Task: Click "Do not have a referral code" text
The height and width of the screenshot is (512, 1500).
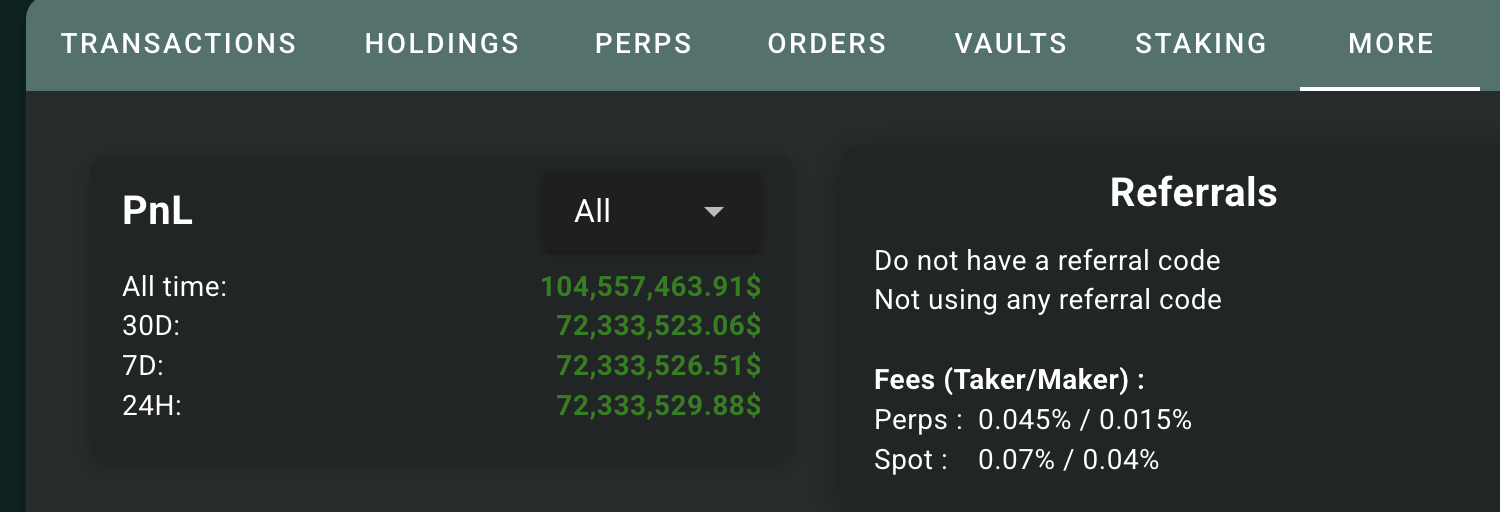Action: coord(1047,261)
